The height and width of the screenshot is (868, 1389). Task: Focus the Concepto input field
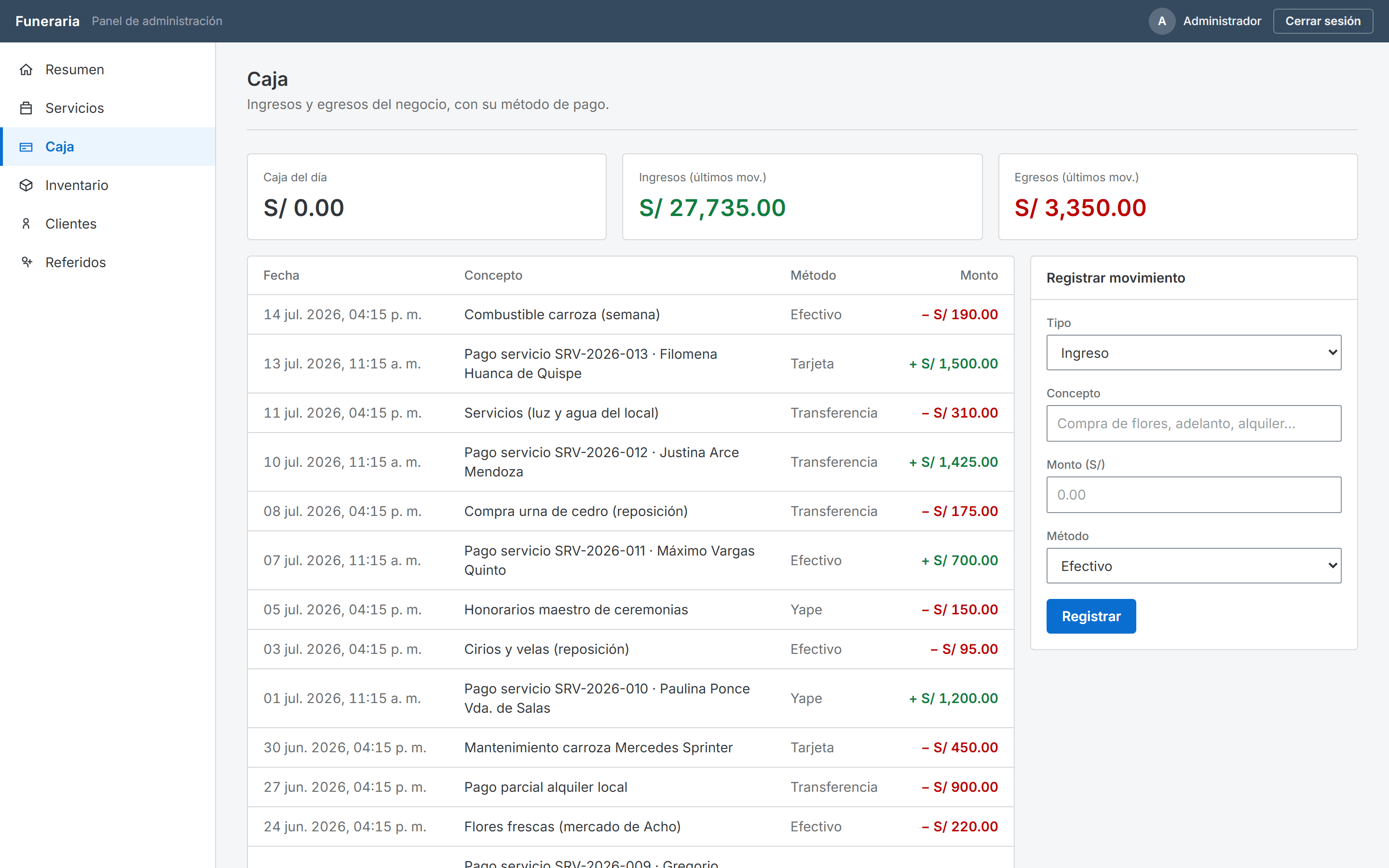(1193, 423)
